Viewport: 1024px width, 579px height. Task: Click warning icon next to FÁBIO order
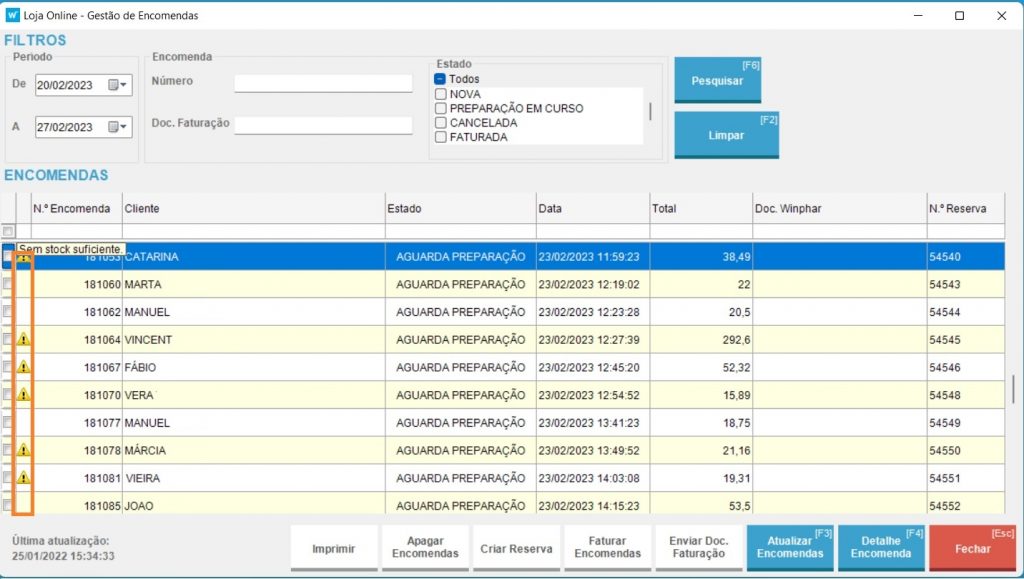(24, 367)
